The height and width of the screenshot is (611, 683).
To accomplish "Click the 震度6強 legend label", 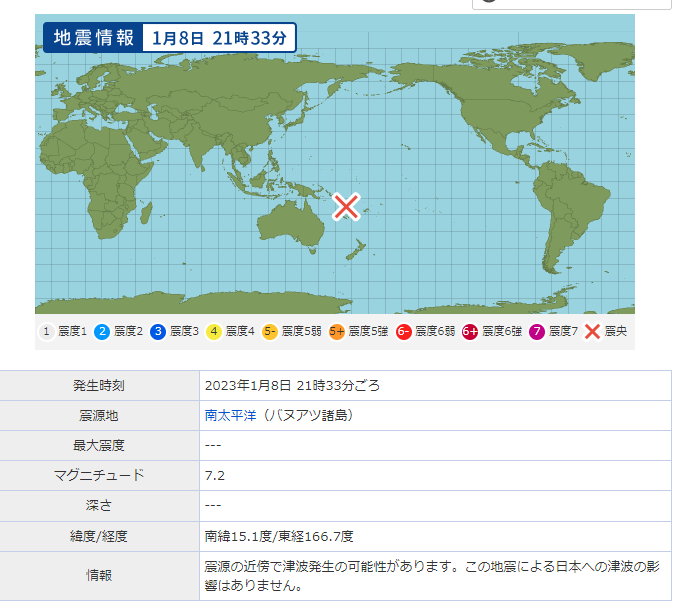I will point(502,331).
